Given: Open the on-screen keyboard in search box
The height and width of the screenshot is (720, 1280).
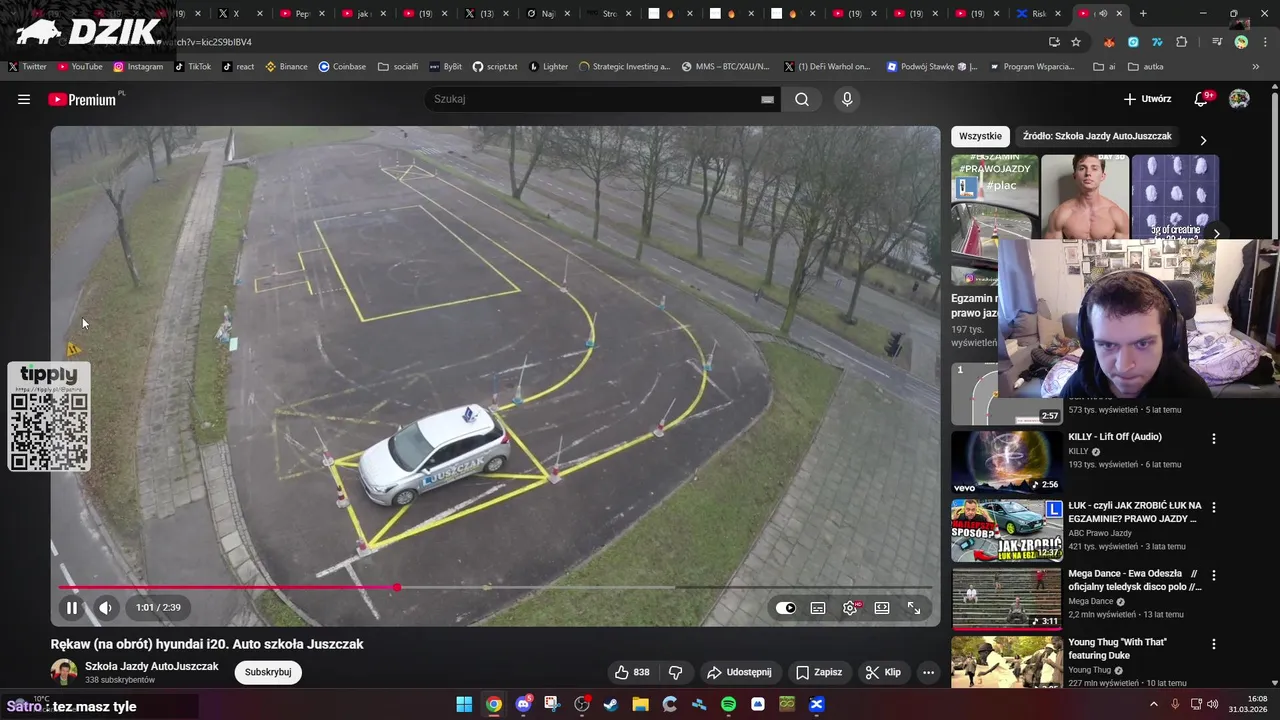Looking at the screenshot, I should (x=767, y=99).
